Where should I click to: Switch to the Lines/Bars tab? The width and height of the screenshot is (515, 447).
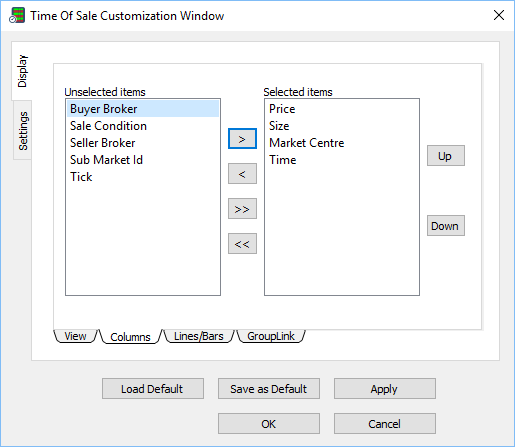(199, 336)
